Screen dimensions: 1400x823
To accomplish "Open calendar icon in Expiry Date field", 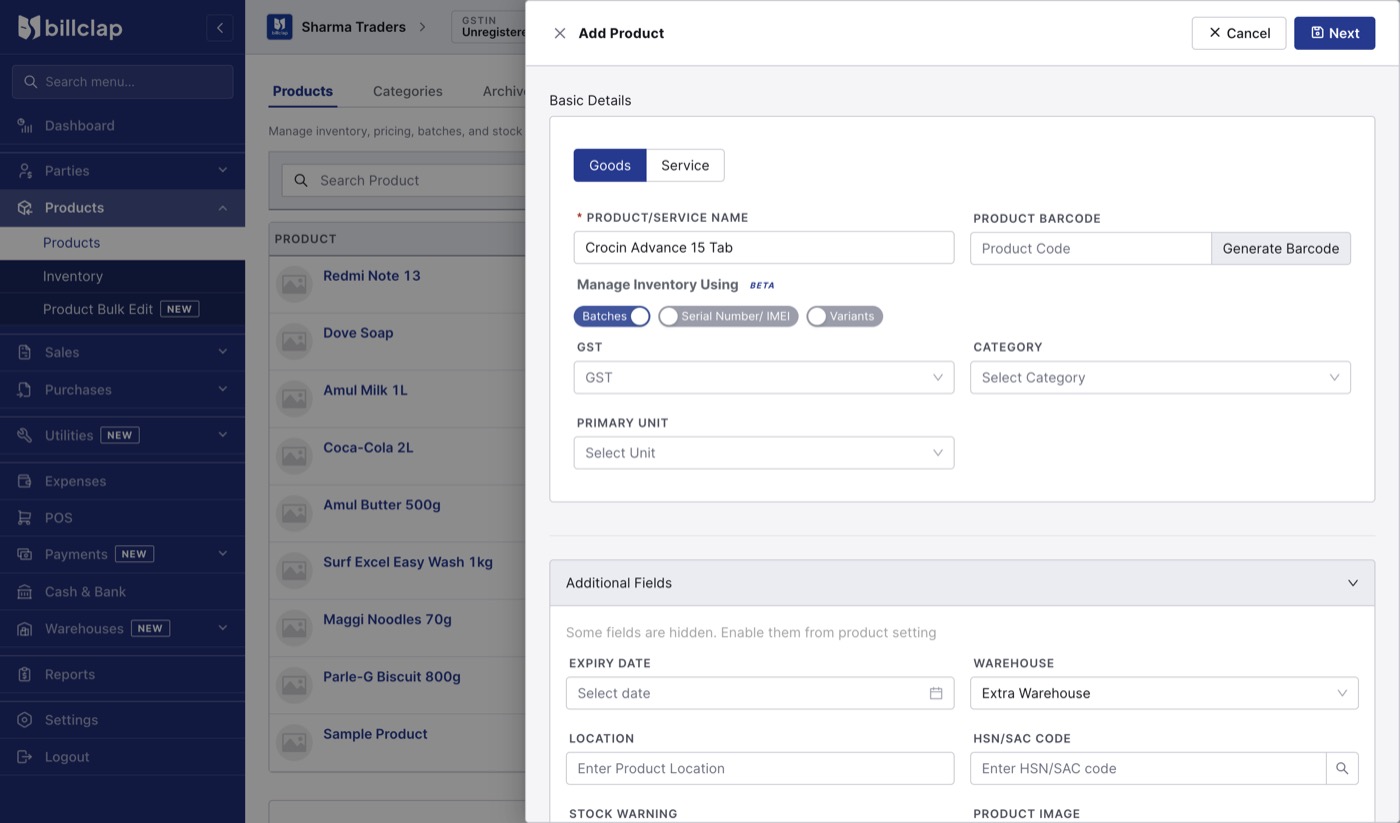I will 936,693.
